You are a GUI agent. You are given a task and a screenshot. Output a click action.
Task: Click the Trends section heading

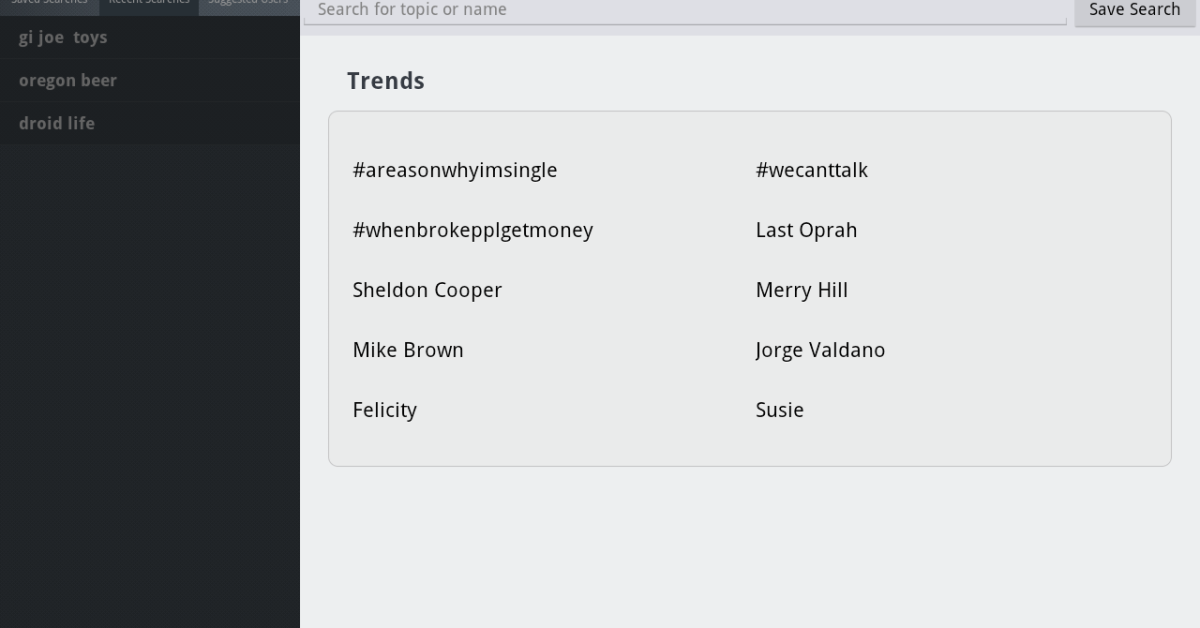coord(386,81)
